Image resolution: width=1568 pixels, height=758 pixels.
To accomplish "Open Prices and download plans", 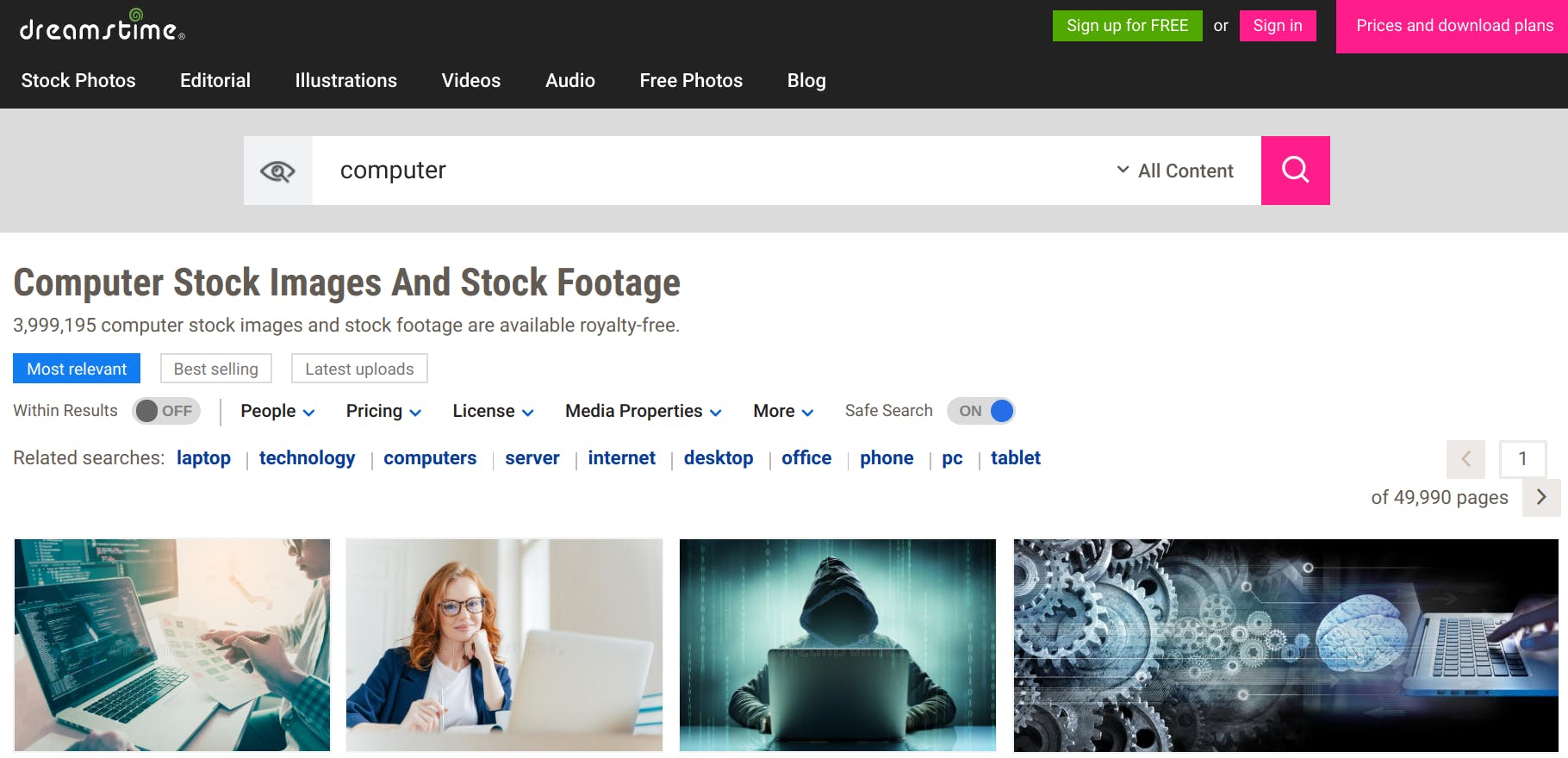I will [1454, 26].
